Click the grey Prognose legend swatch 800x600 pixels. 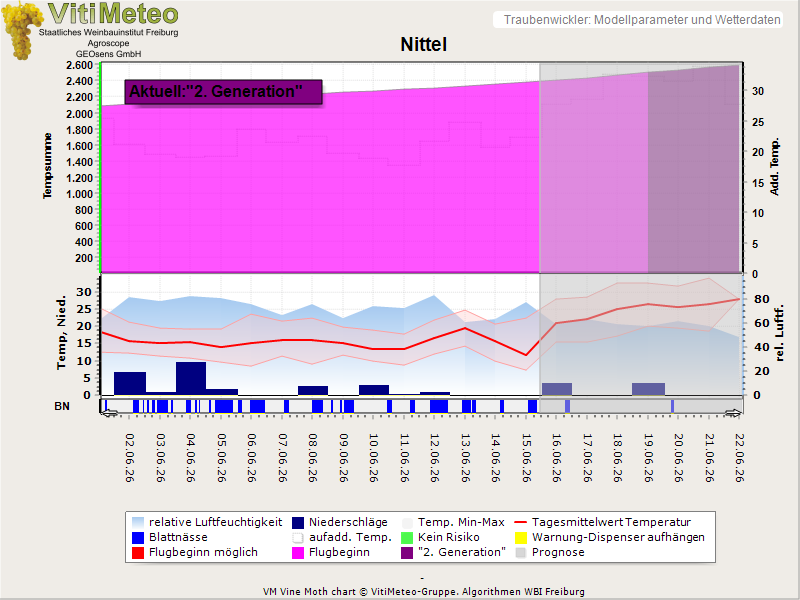tap(520, 553)
